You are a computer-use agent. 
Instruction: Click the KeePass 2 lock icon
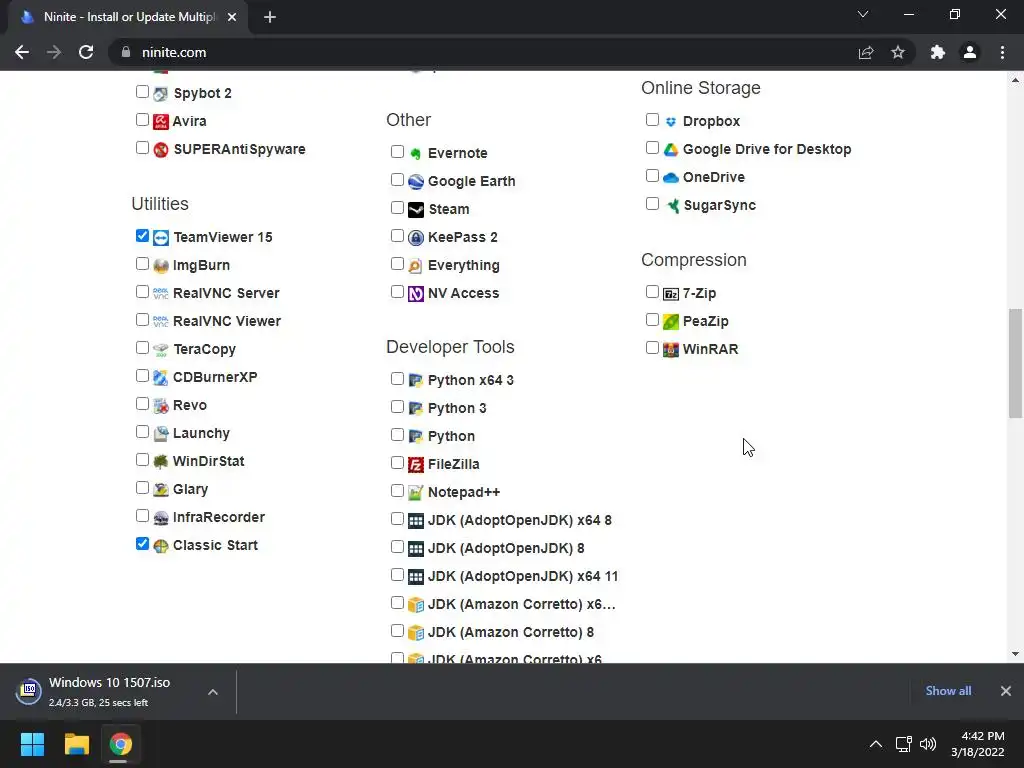415,238
